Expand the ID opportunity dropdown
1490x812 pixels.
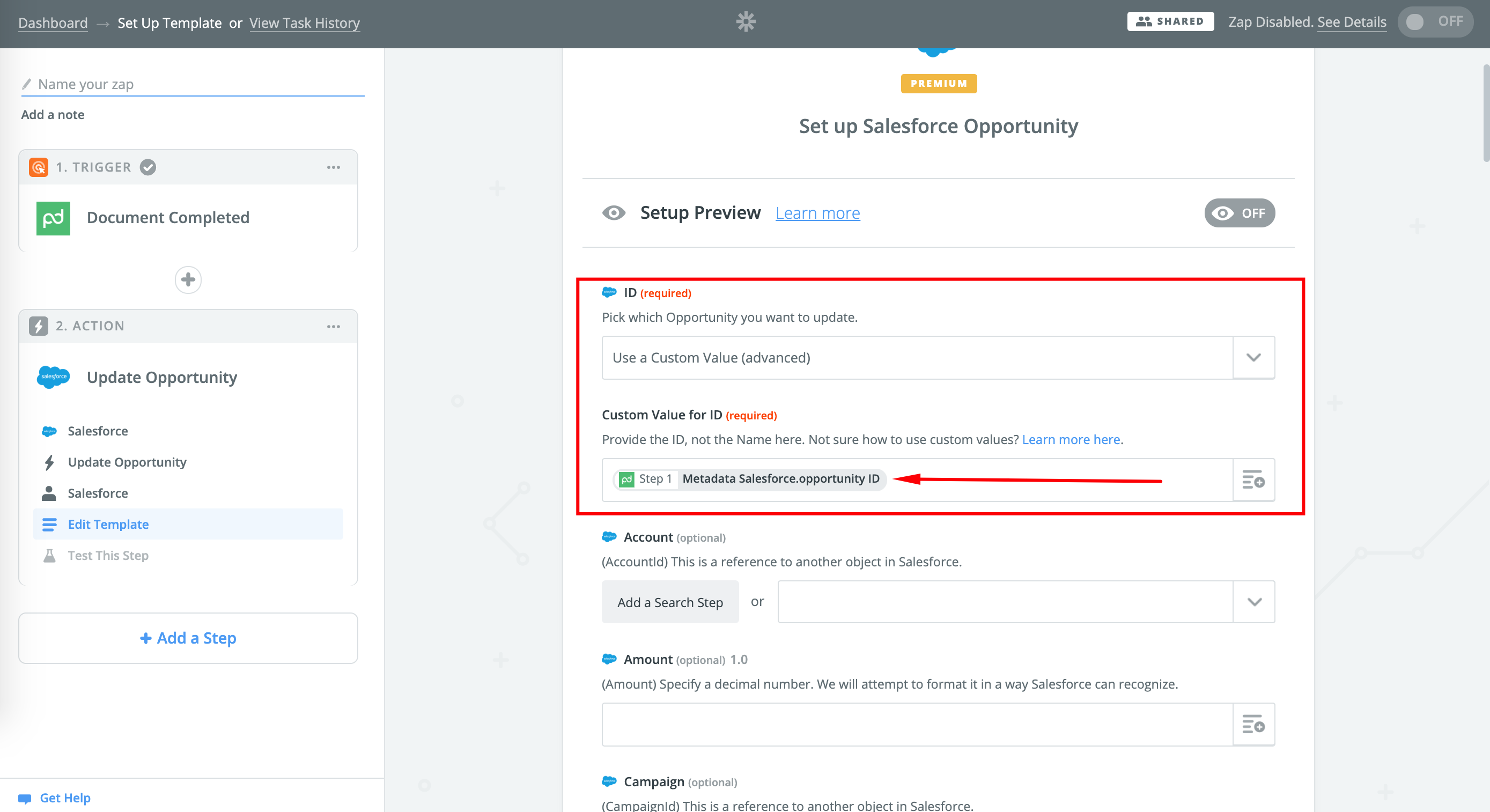tap(1253, 358)
